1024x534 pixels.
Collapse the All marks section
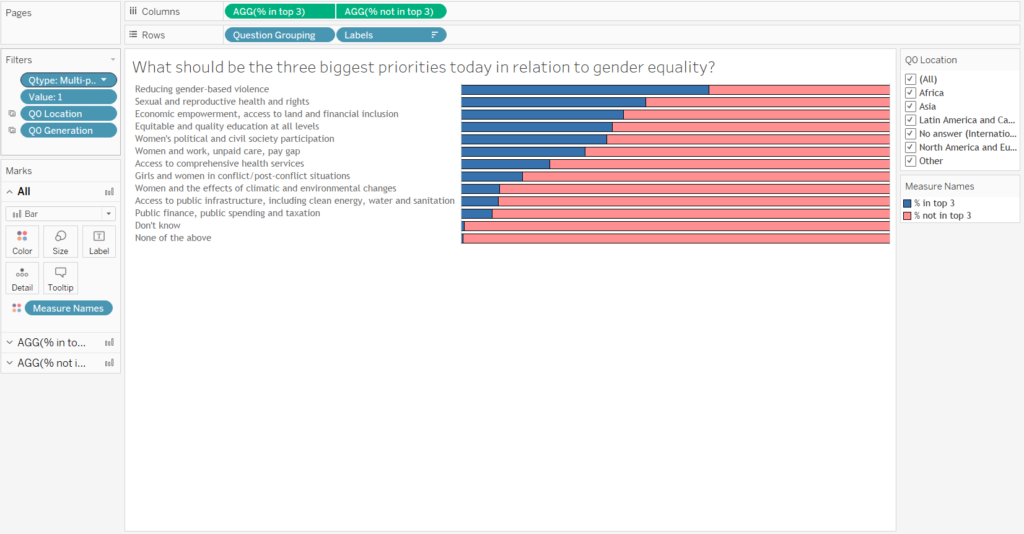[x=9, y=191]
